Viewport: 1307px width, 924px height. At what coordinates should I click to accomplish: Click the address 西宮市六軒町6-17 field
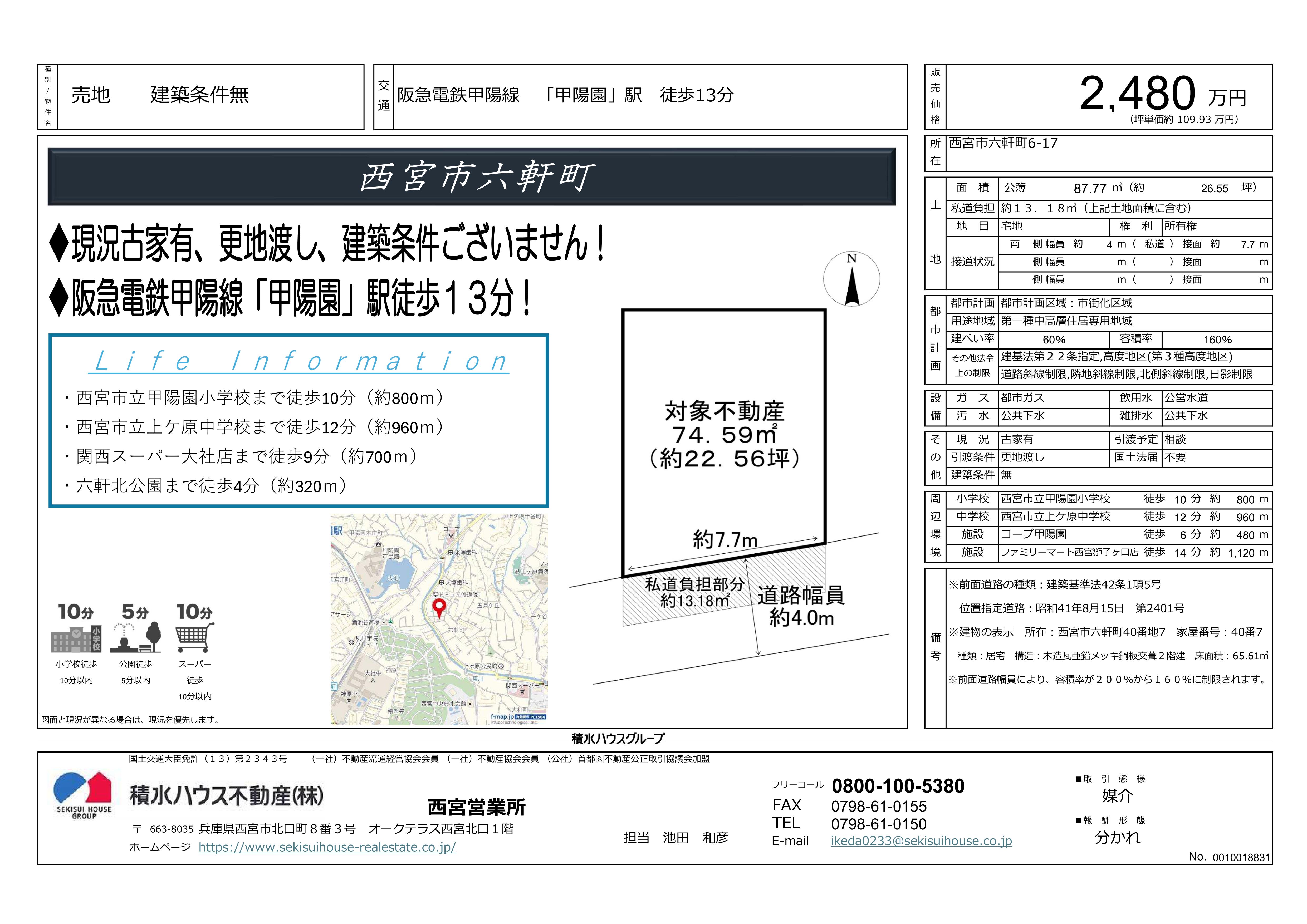(x=1003, y=143)
